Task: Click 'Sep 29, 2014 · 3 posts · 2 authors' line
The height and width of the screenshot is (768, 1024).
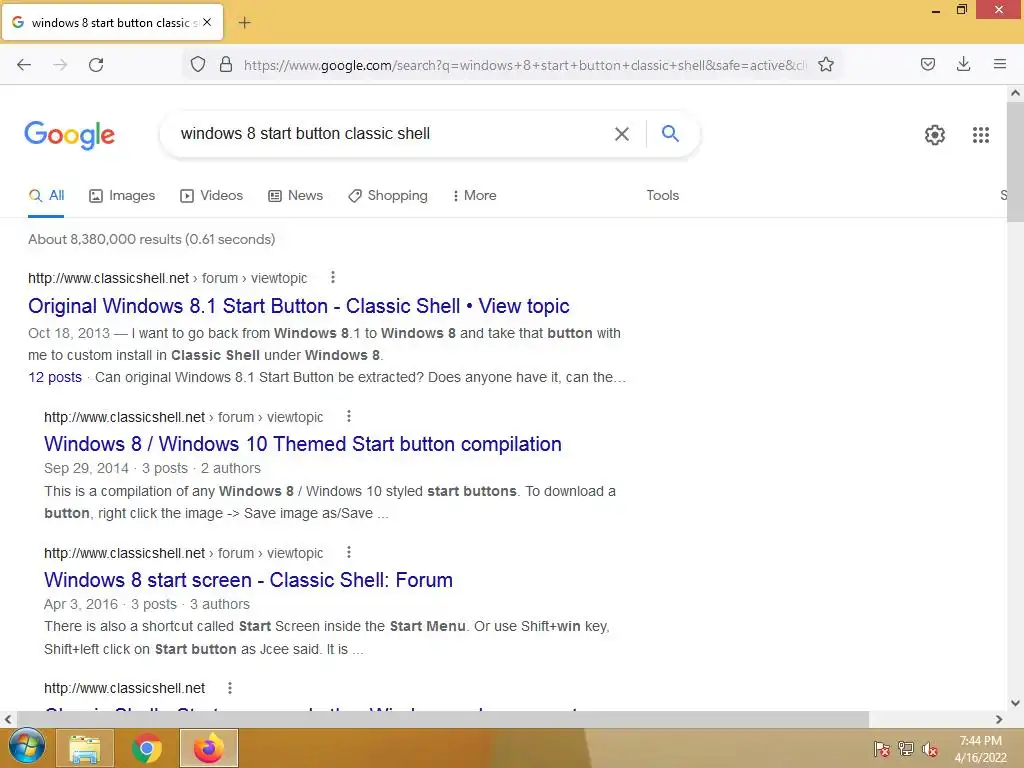Action: click(x=152, y=468)
